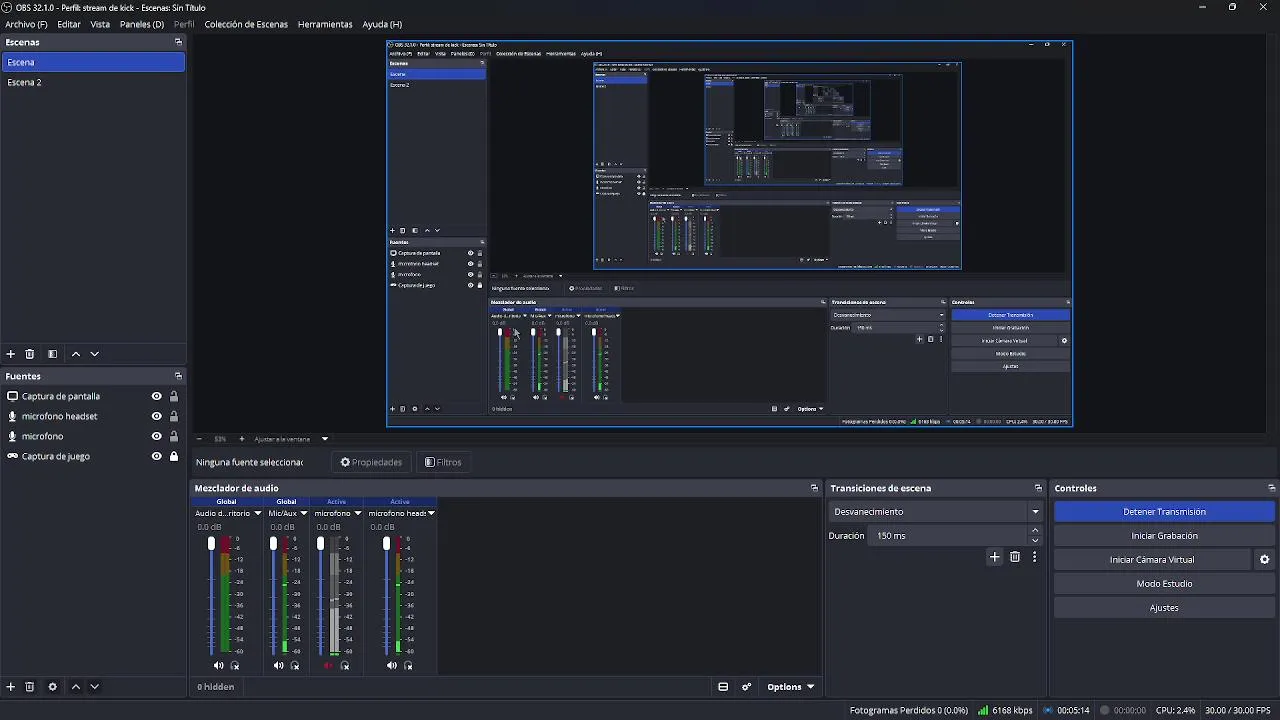Open Audio del escritorio channel dropdown

[257, 514]
